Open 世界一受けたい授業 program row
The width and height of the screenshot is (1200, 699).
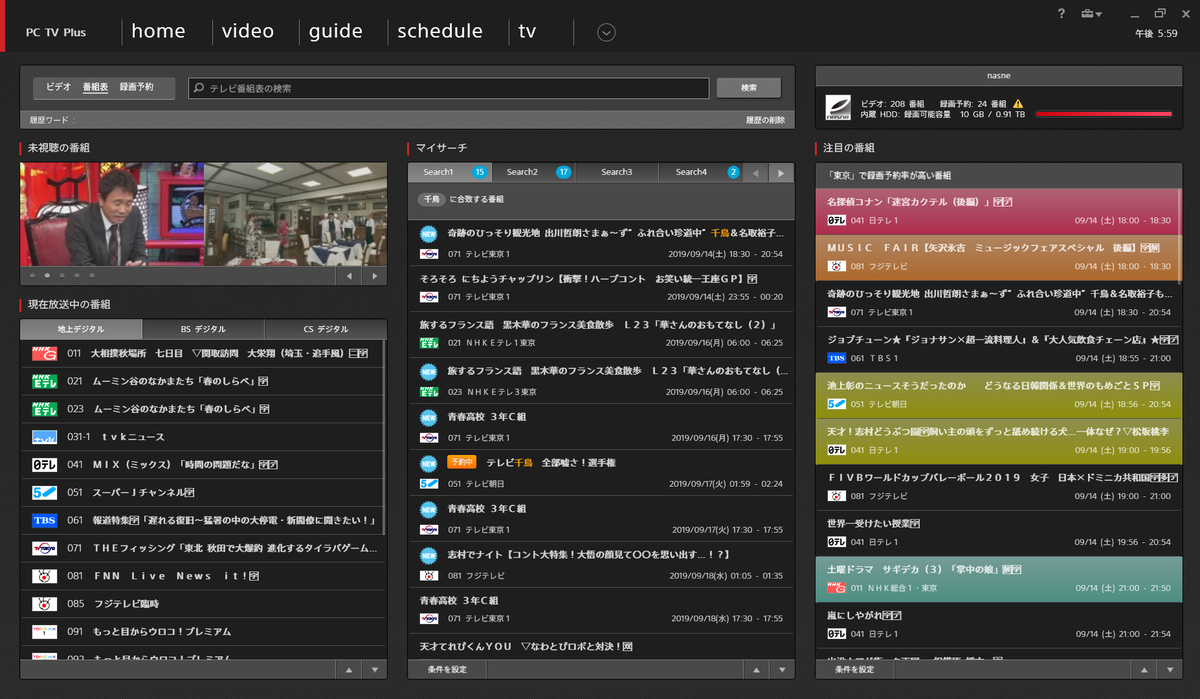coord(999,533)
